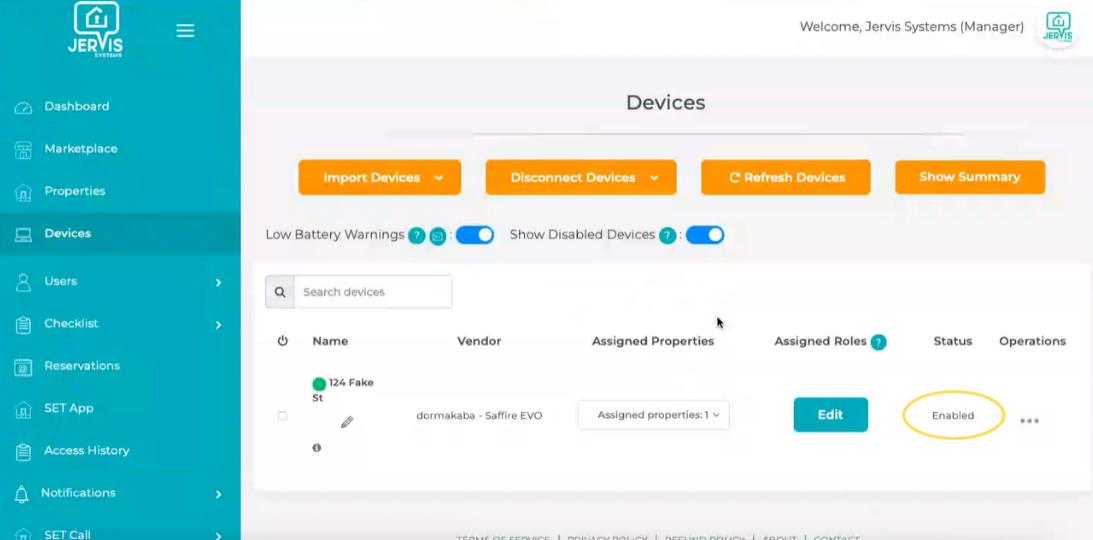Viewport: 1093px width, 540px height.
Task: Click the Vendor column header
Action: [479, 341]
